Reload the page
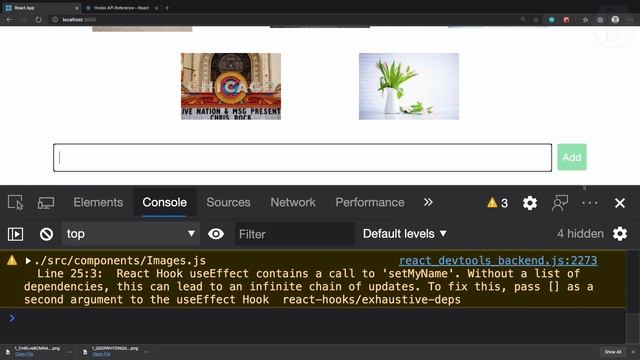The height and width of the screenshot is (360, 640). (x=38, y=20)
